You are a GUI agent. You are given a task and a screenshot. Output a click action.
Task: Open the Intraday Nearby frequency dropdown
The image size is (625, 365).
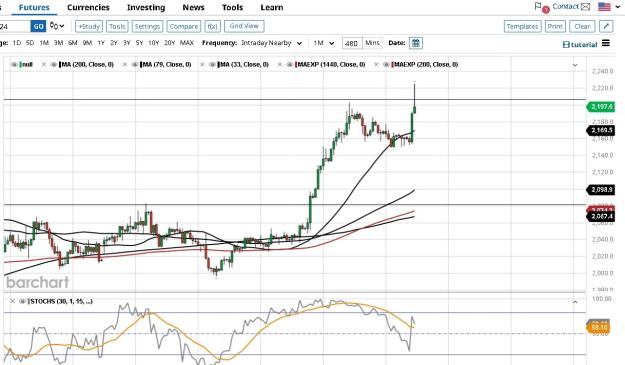[272, 43]
